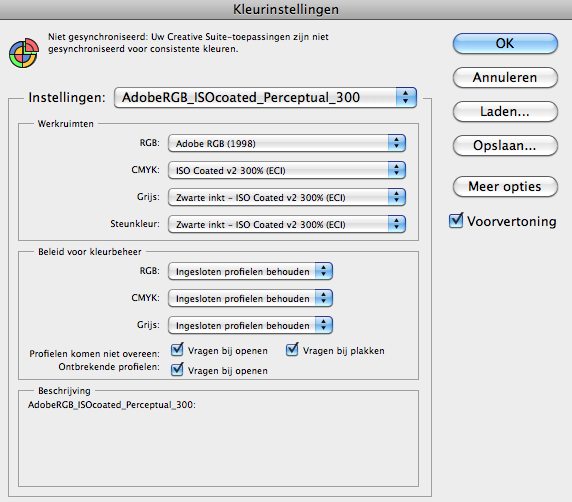Open the CMYK color management policy dropdown

[250, 298]
